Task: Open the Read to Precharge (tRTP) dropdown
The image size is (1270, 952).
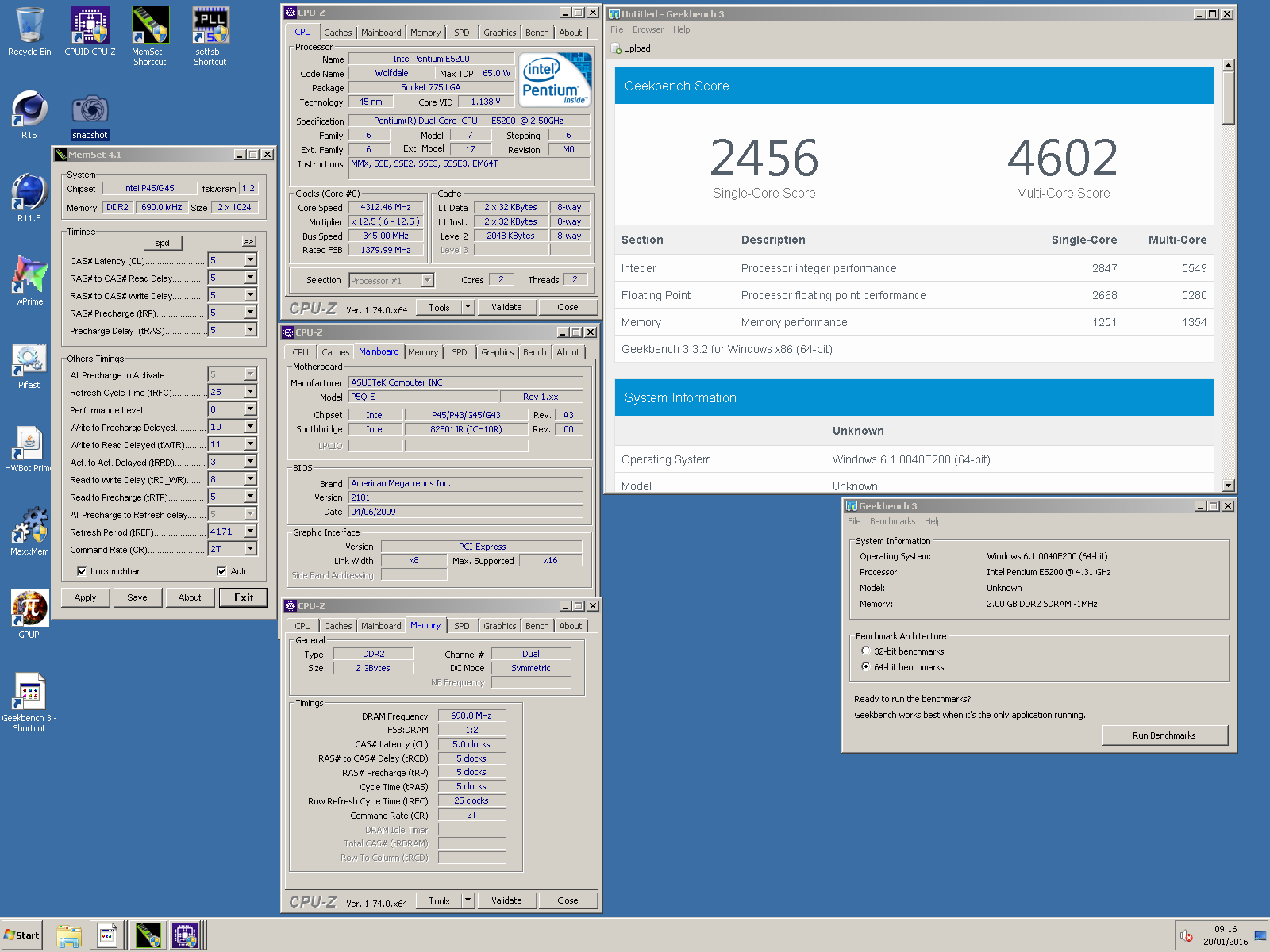Action: [251, 497]
